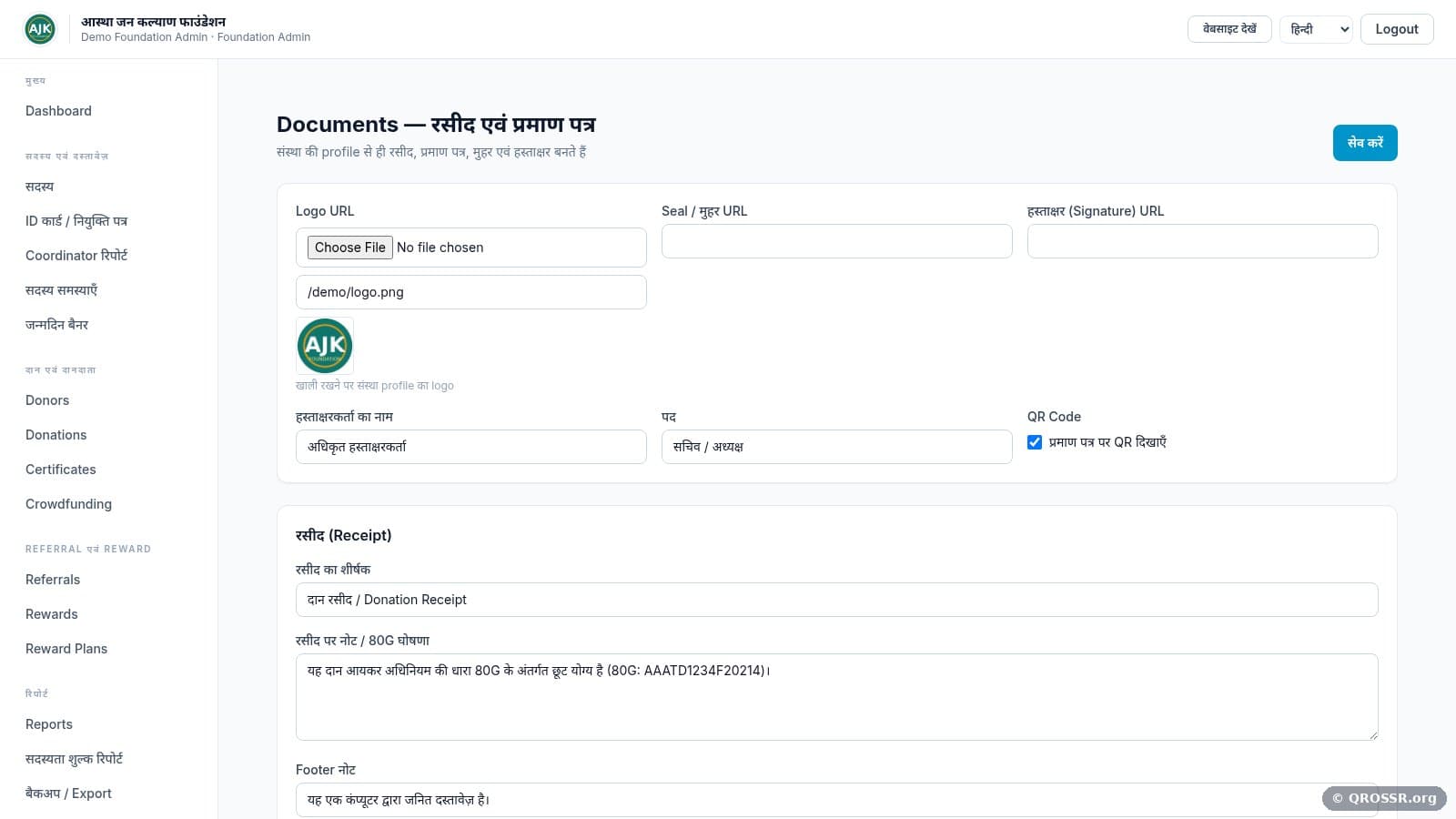The image size is (1456, 819).
Task: Click the AJK logo in the header
Action: (40, 29)
